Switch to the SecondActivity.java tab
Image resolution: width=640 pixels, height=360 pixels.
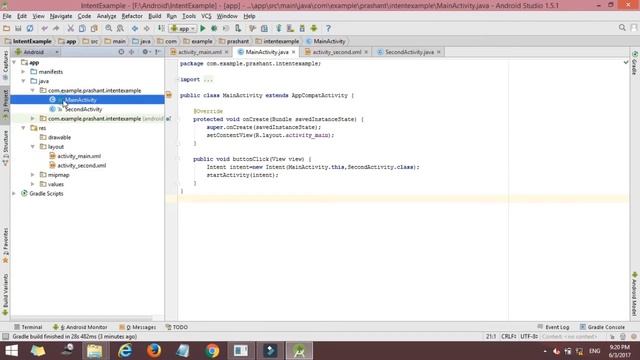(x=409, y=52)
